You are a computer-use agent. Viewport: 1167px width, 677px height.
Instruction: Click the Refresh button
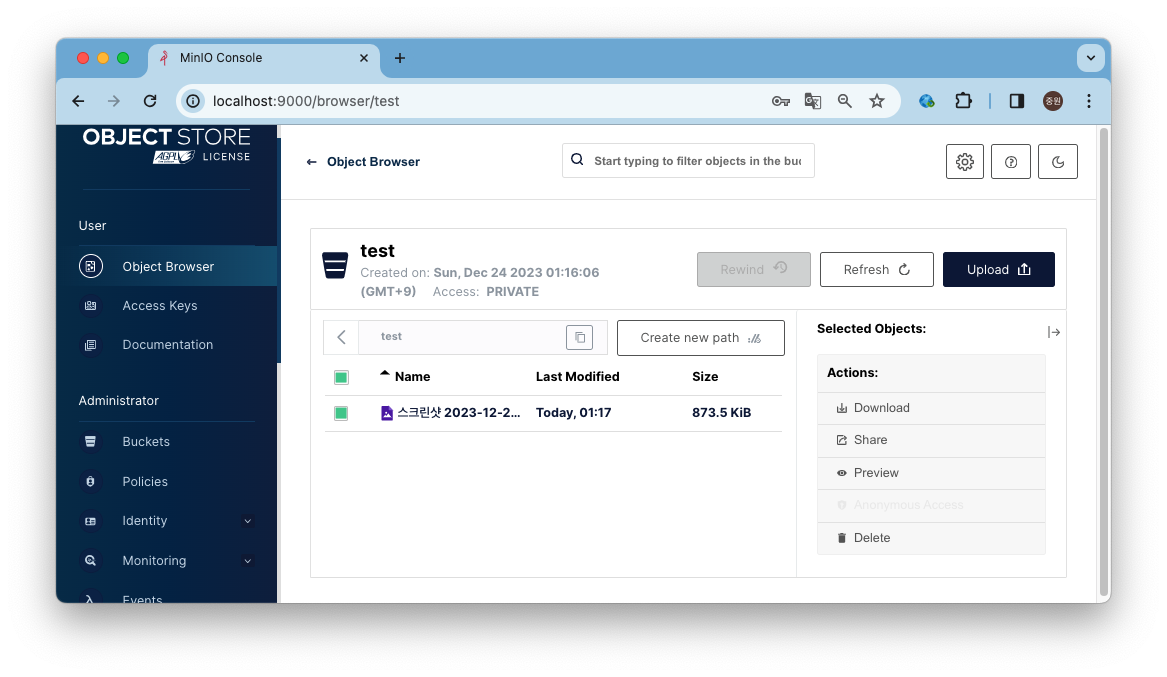877,269
